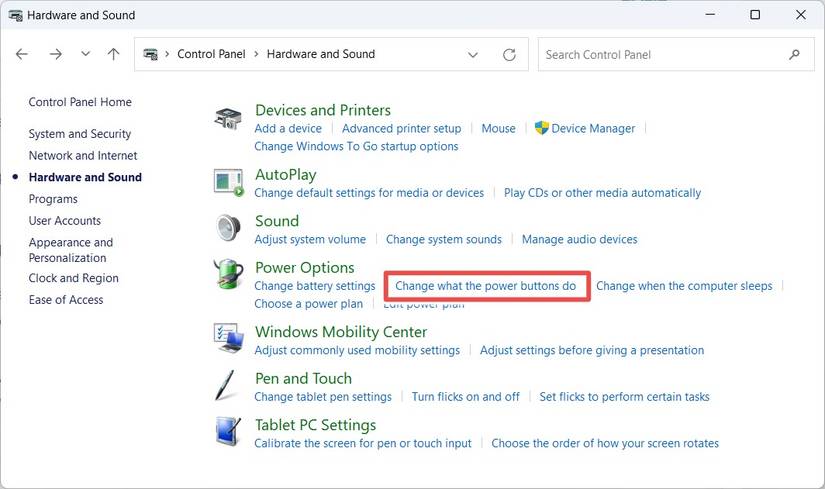Screen dimensions: 825x489
Task: Open the recent locations chevron
Action: click(x=85, y=54)
